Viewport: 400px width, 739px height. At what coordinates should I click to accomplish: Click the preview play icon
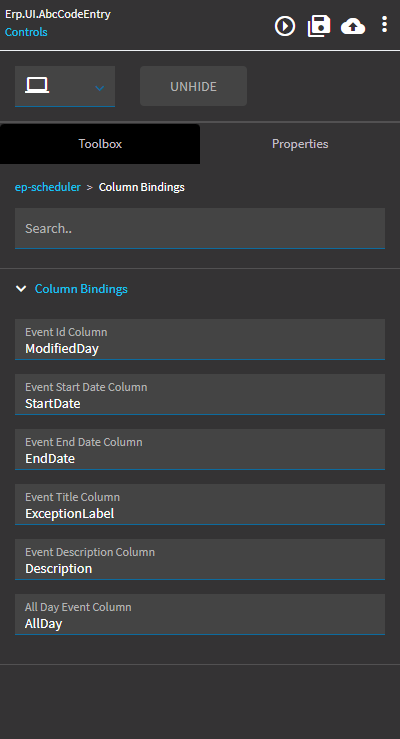click(285, 25)
